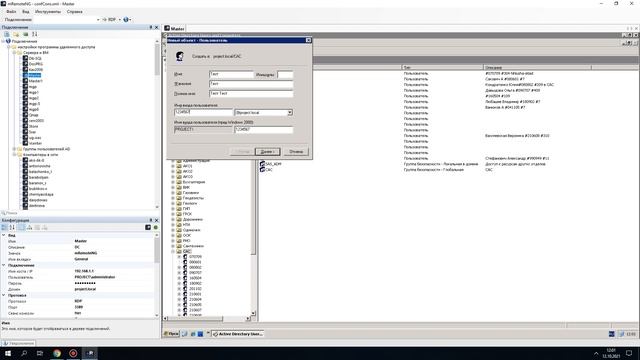Click green status circle in Конфигурация toolbar
The image size is (640, 360).
pyautogui.click(x=156, y=227)
